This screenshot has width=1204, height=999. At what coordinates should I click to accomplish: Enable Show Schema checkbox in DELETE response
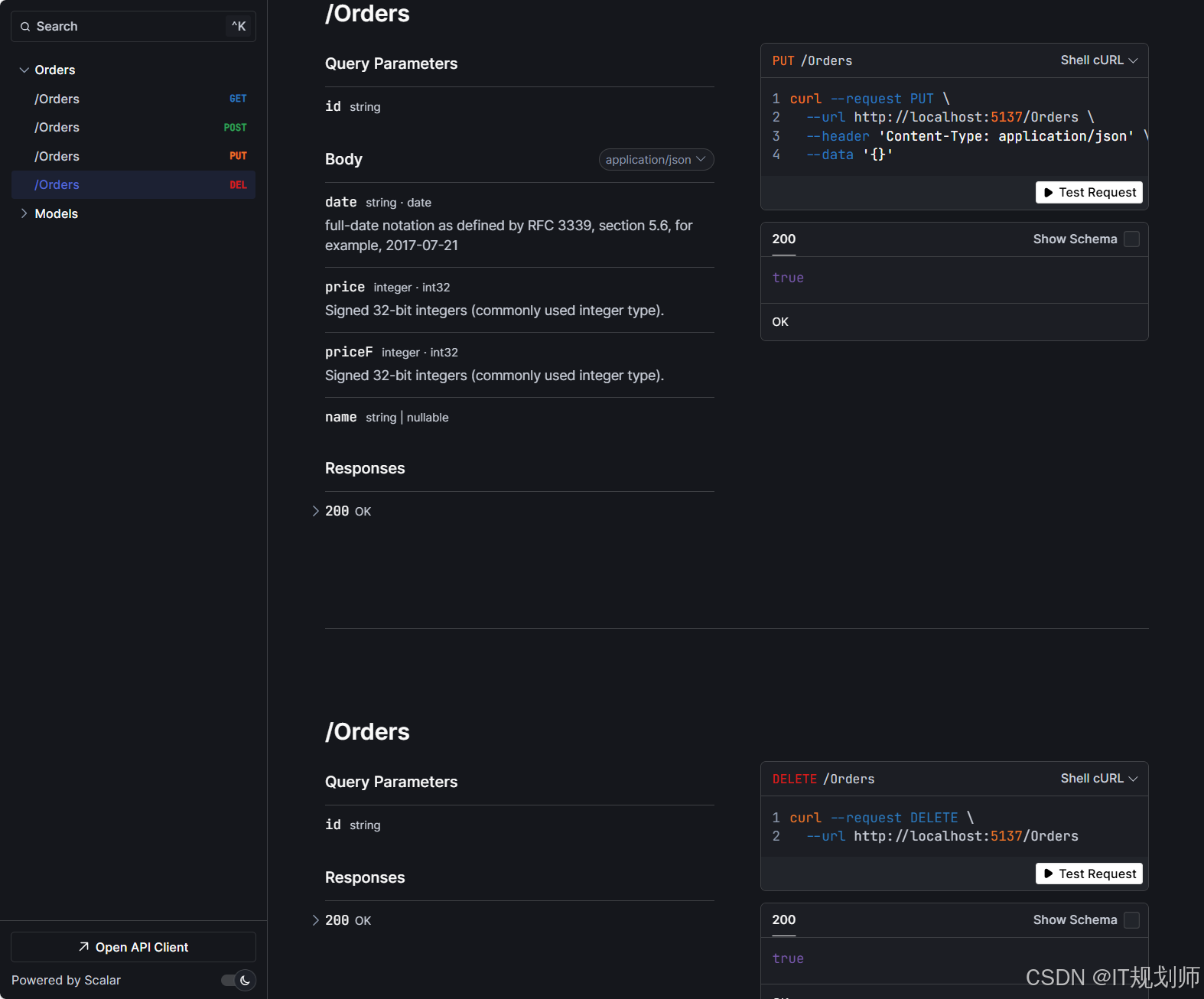1131,920
